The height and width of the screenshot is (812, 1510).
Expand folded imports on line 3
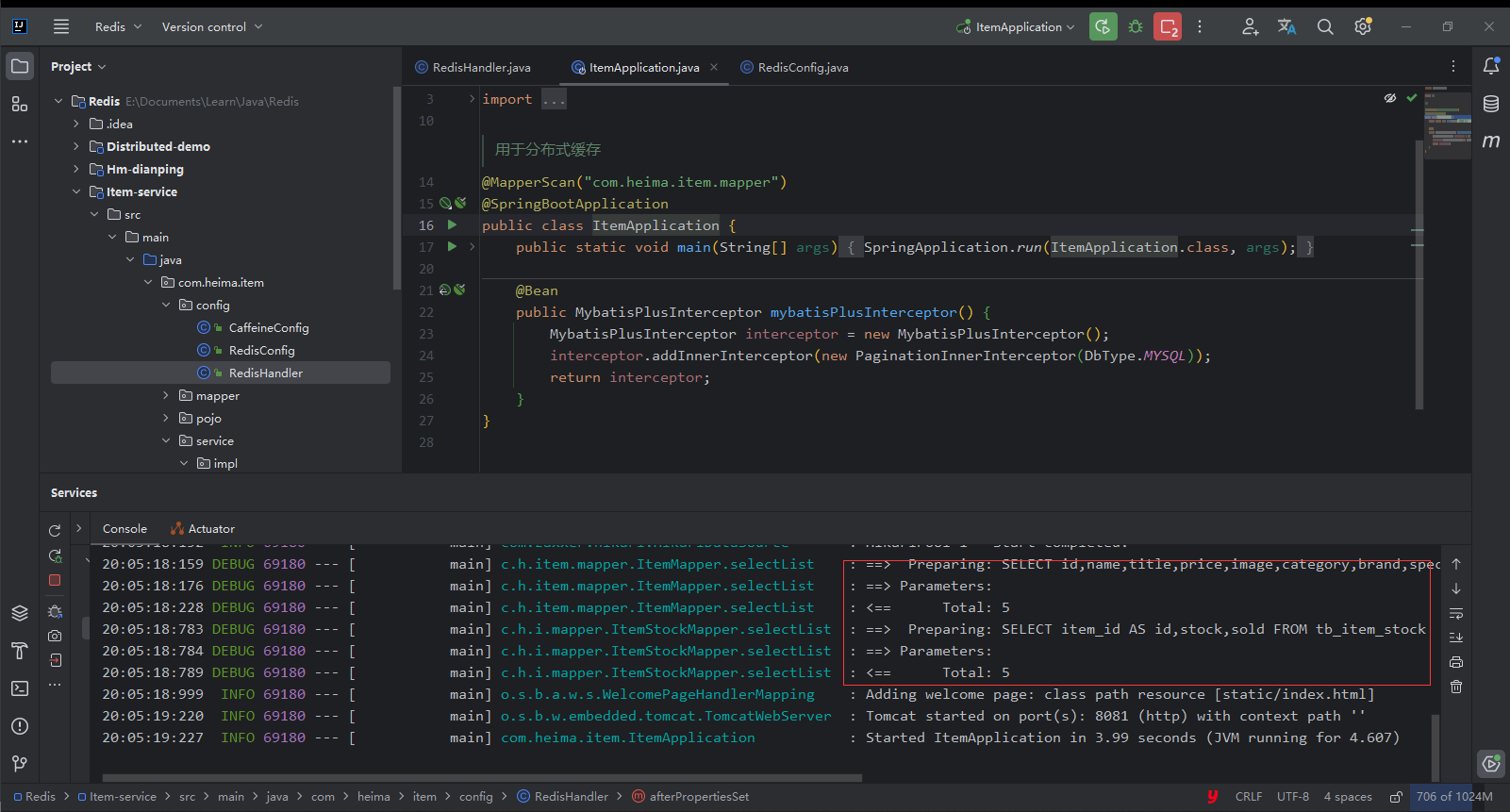(x=472, y=99)
